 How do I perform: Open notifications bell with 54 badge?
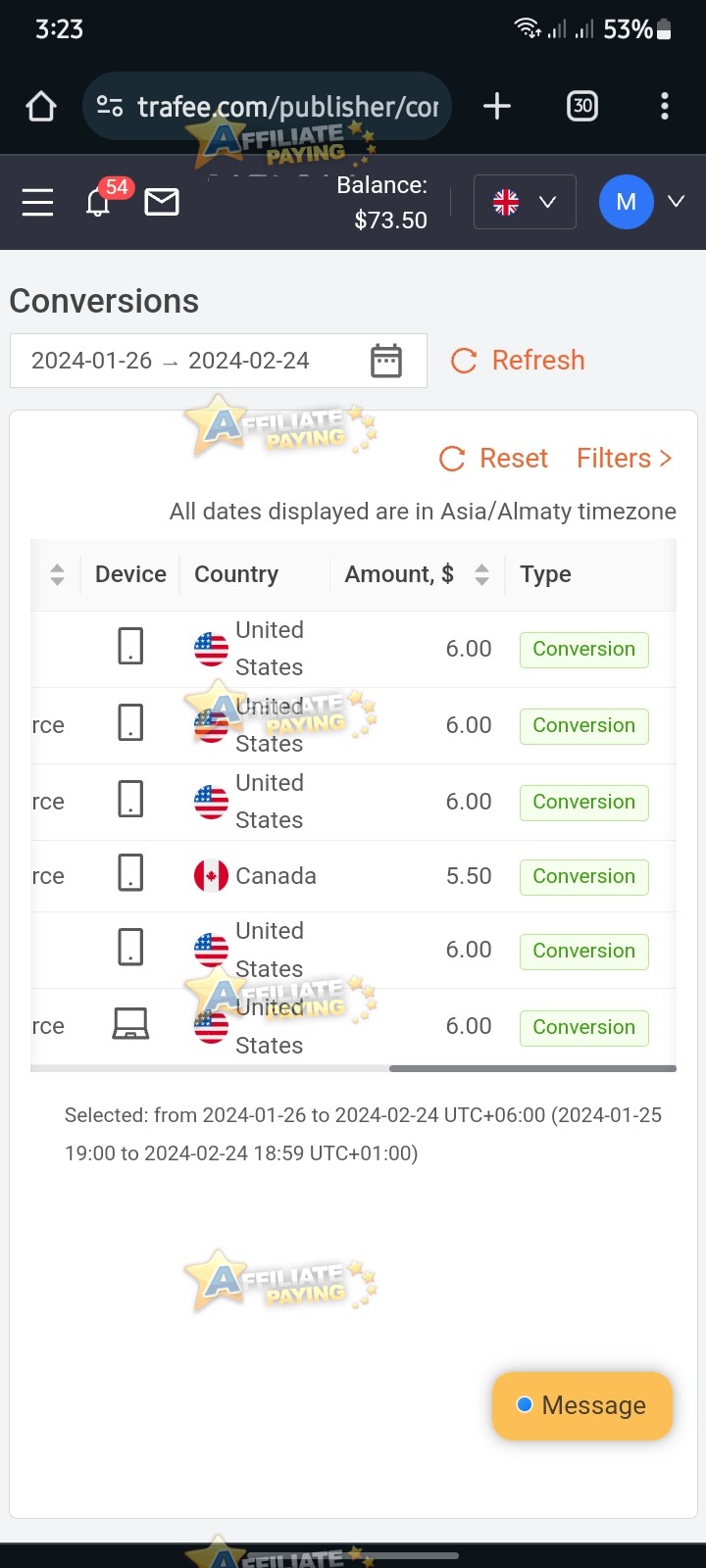[98, 202]
